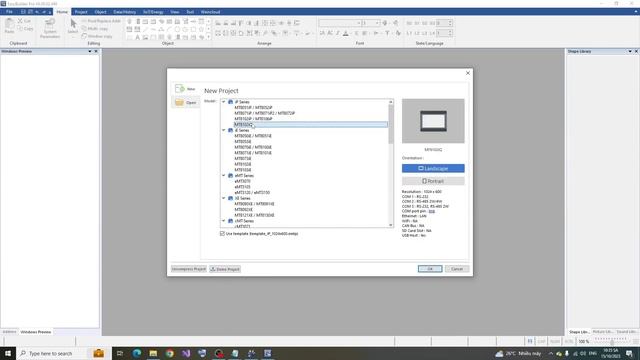This screenshot has height=360, width=640.
Task: Open the font name dropdown in ribbon
Action: pos(358,23)
